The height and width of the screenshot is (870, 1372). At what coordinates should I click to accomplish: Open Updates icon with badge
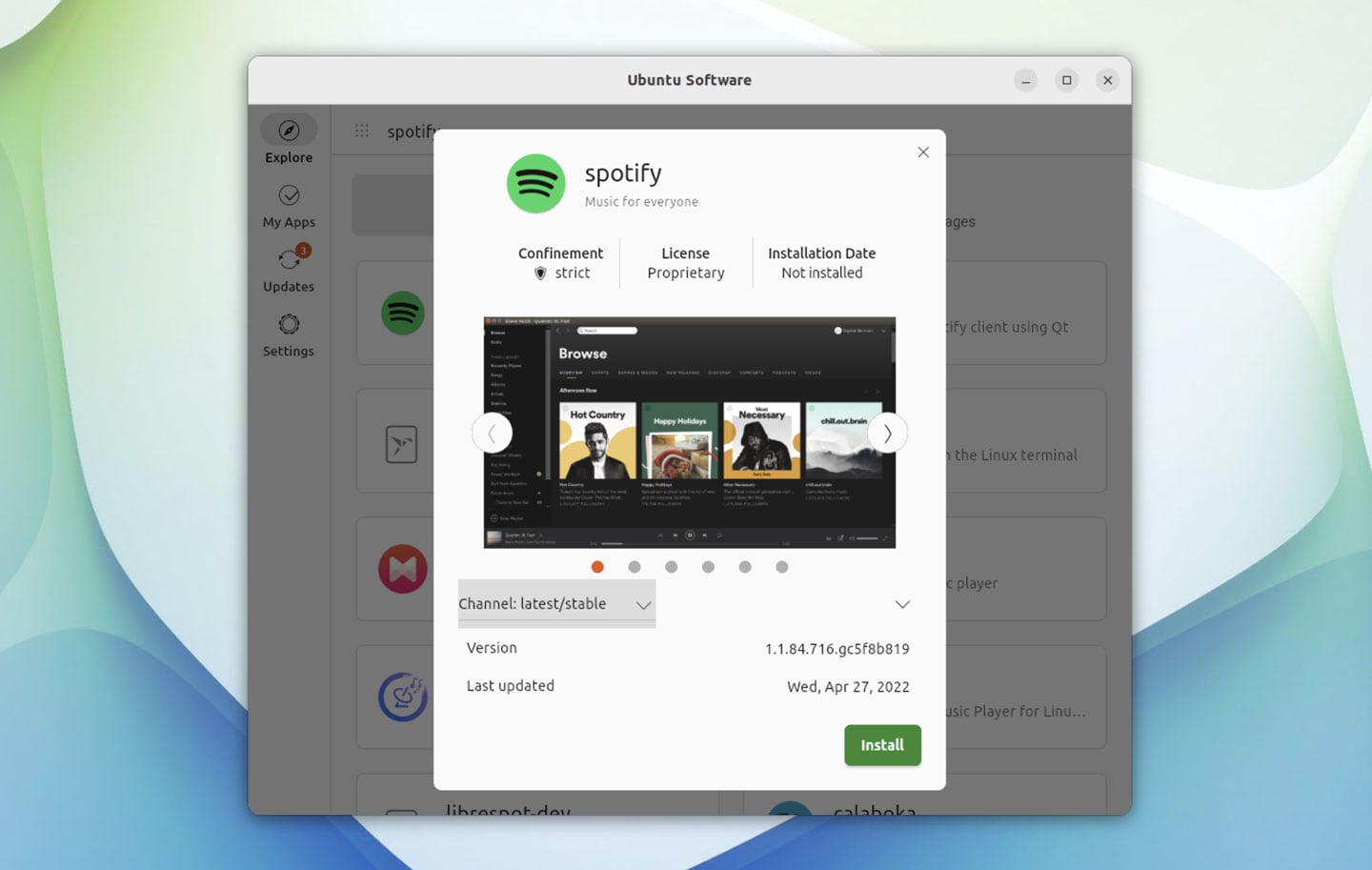click(x=291, y=257)
